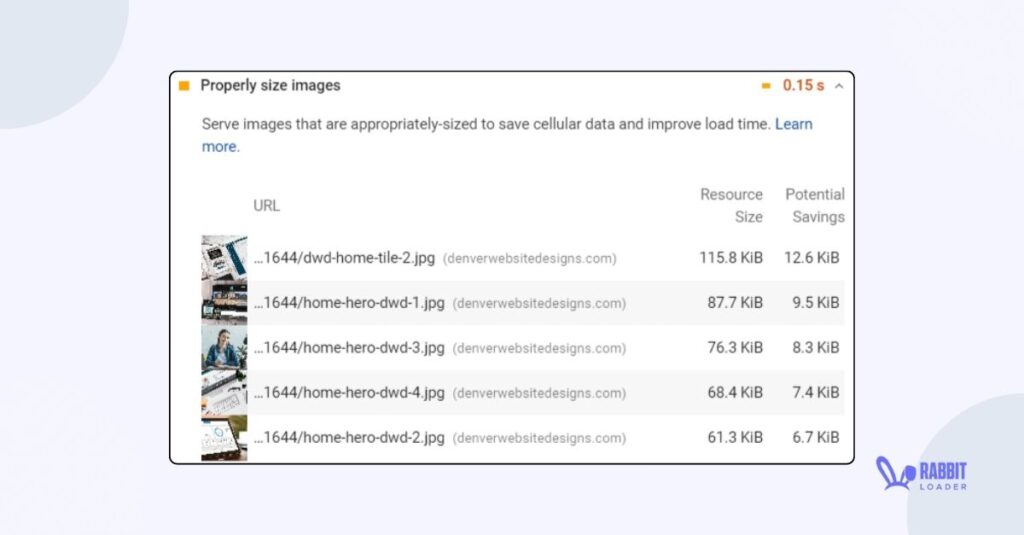Open the …1644/home-hero-dwd-3.jpg URL
Screen dimensions: 1024x535
click(x=349, y=348)
